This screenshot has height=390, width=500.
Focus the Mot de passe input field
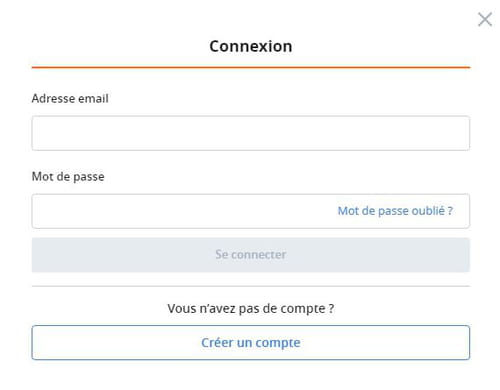pos(251,211)
